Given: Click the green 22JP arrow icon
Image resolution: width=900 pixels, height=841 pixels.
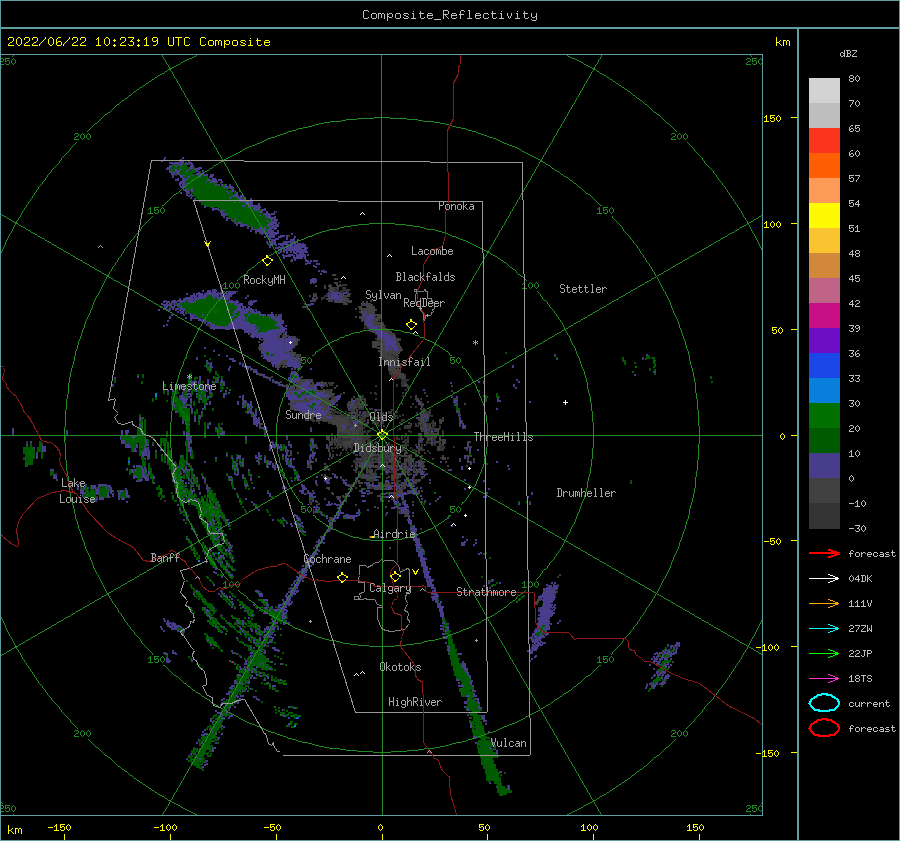Looking at the screenshot, I should [x=824, y=653].
